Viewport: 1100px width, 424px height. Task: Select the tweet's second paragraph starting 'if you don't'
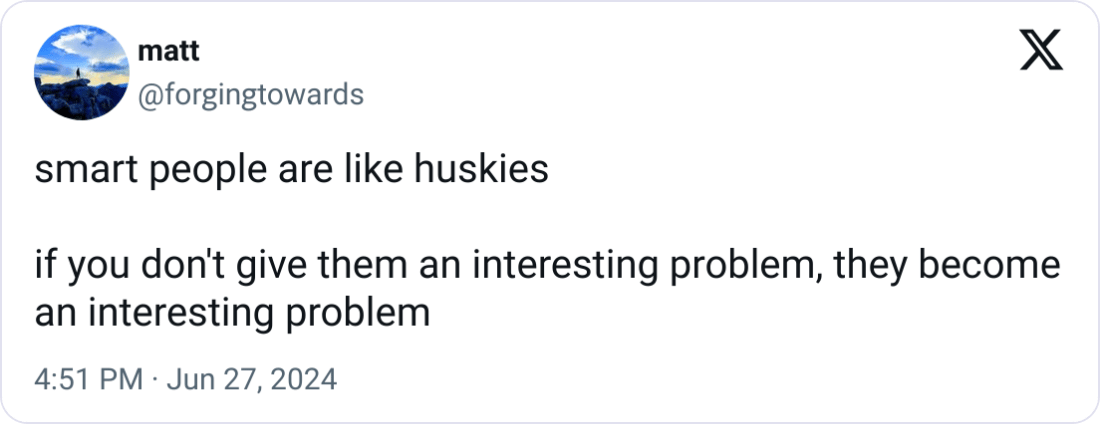(546, 289)
